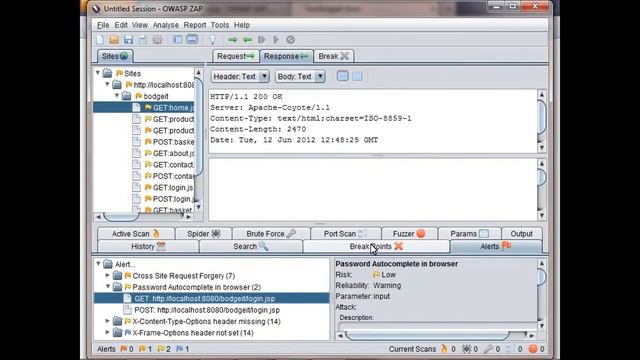640x360 pixels.
Task: Click the globe icon on the Sites tab
Action: pos(124,56)
